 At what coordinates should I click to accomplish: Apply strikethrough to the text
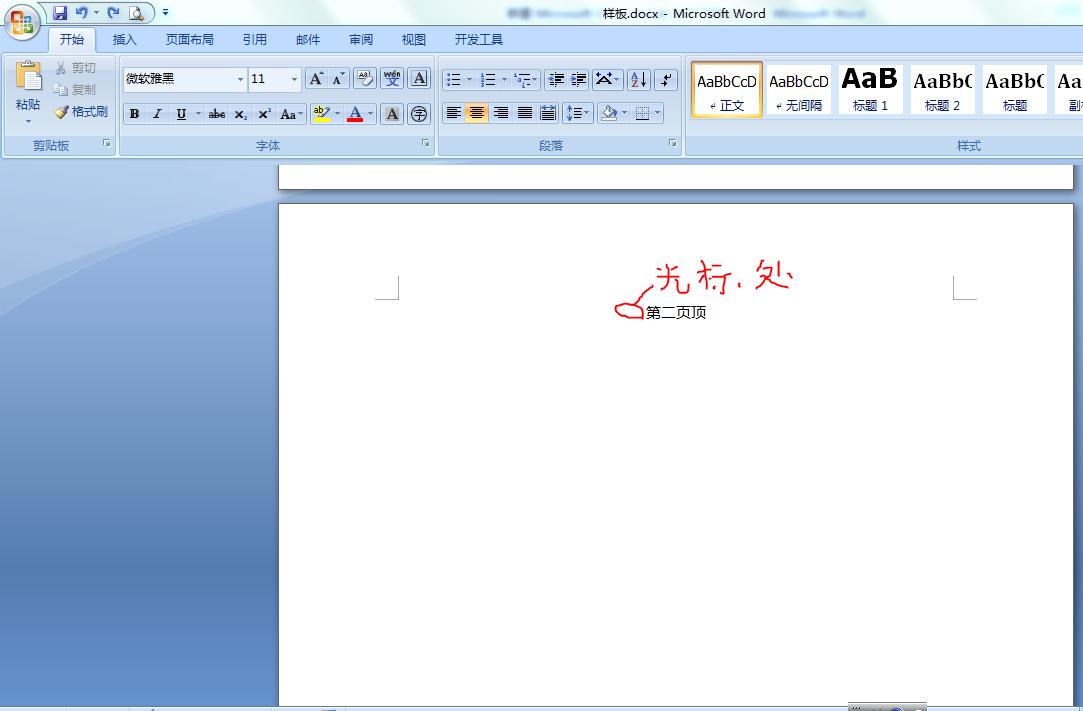[216, 114]
